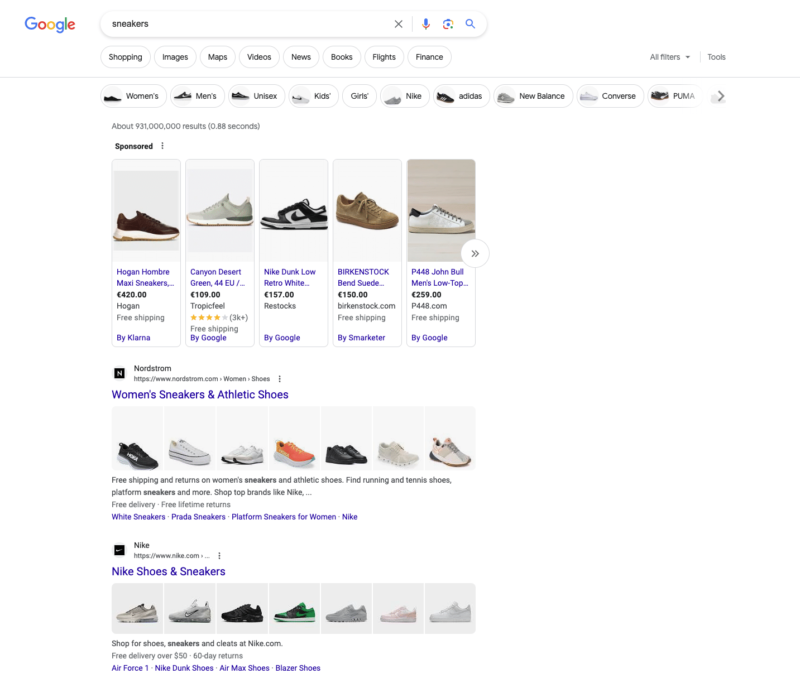Open the Sponsored three-dot options
This screenshot has width=800, height=688.
[162, 146]
